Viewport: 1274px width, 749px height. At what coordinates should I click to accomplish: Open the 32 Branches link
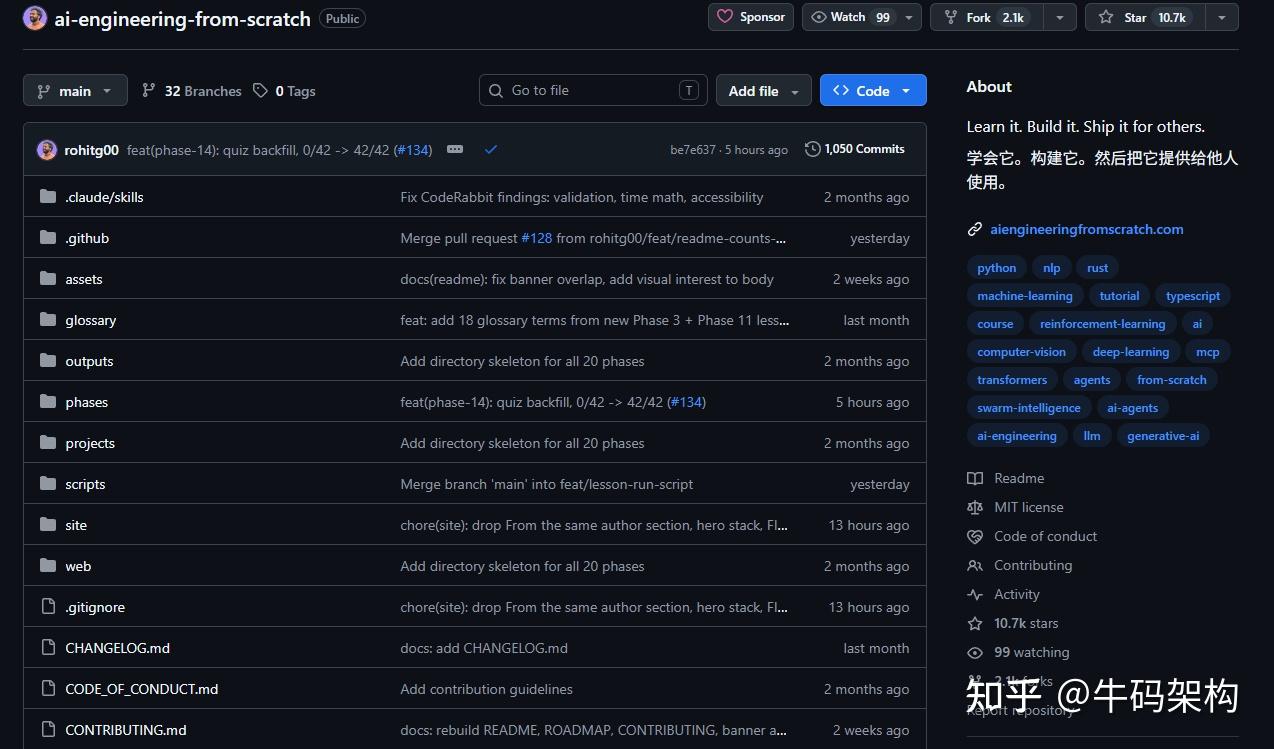(x=192, y=91)
